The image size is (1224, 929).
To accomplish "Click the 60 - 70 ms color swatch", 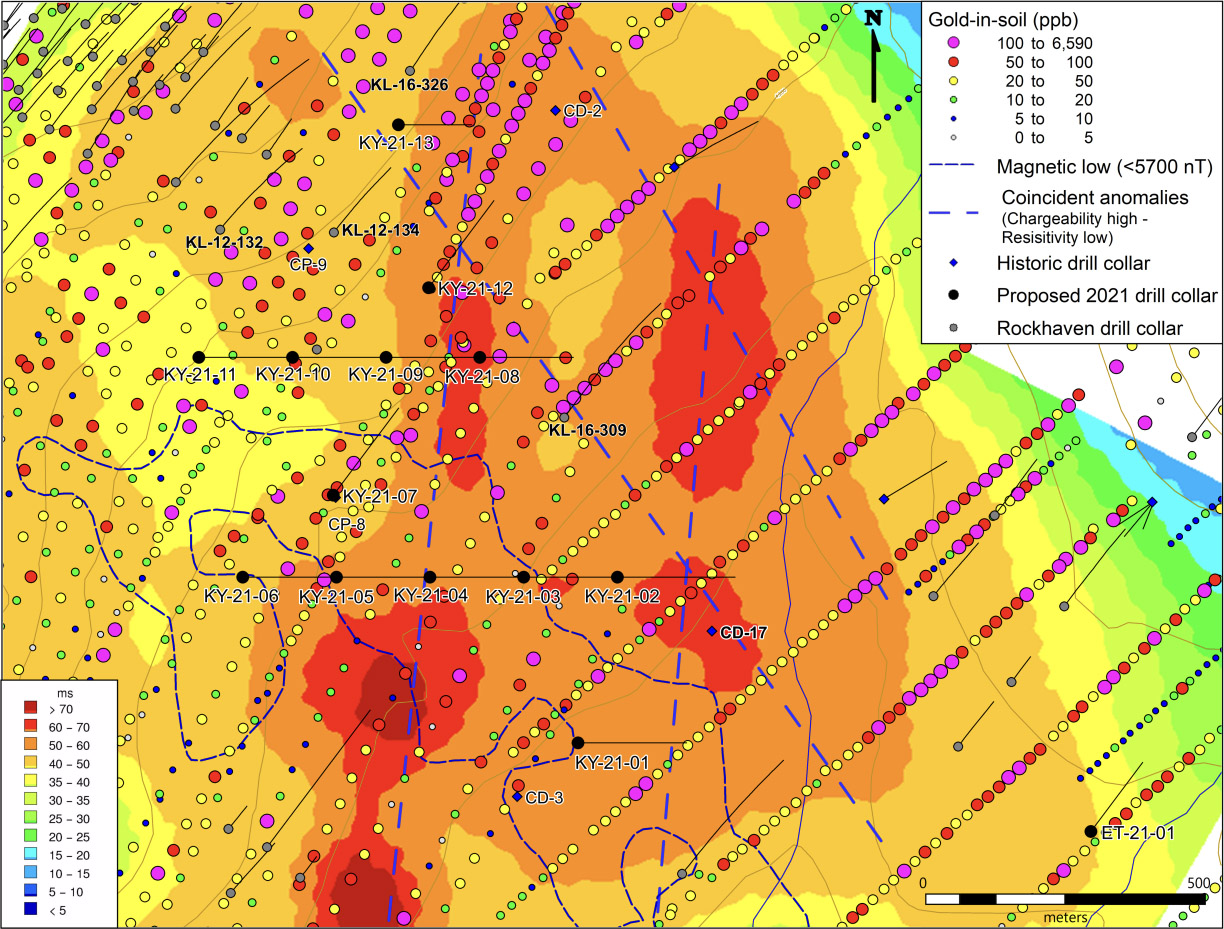I will click(x=29, y=725).
